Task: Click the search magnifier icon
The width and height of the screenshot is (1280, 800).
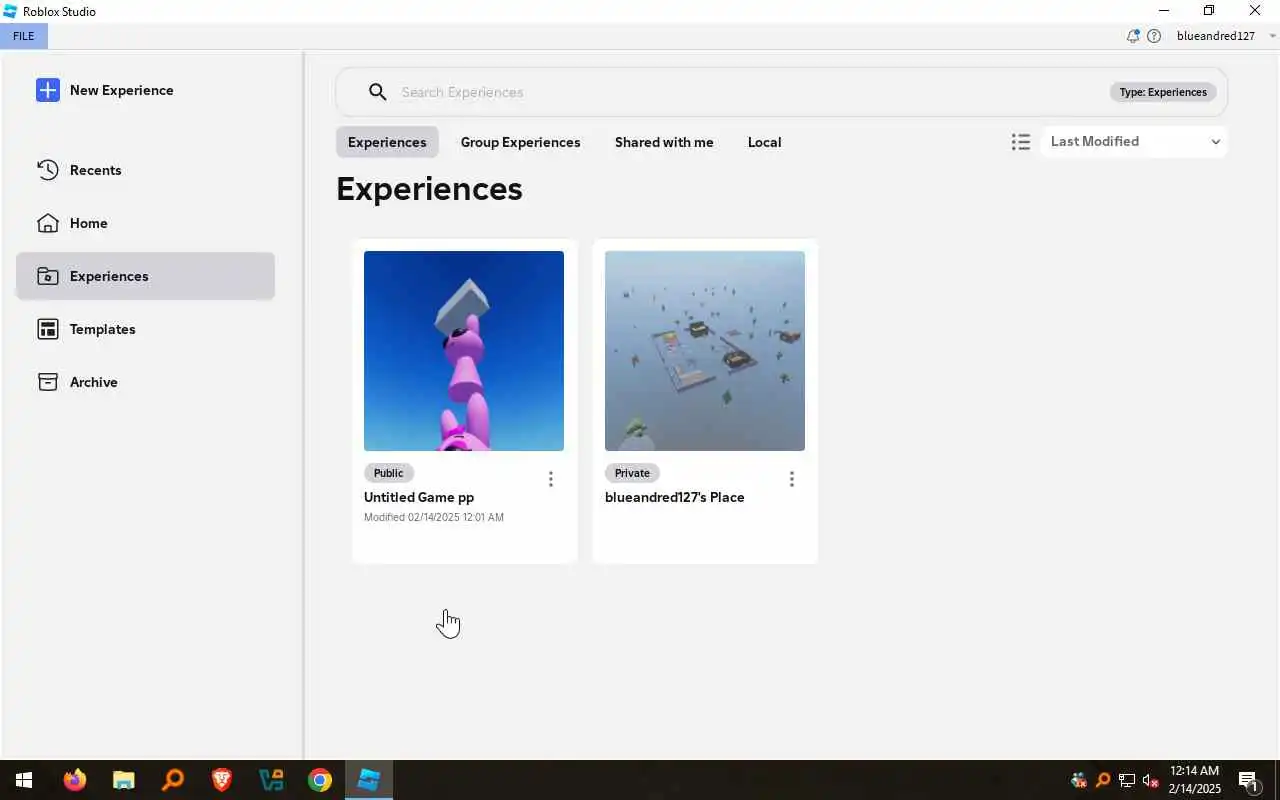Action: pyautogui.click(x=377, y=92)
